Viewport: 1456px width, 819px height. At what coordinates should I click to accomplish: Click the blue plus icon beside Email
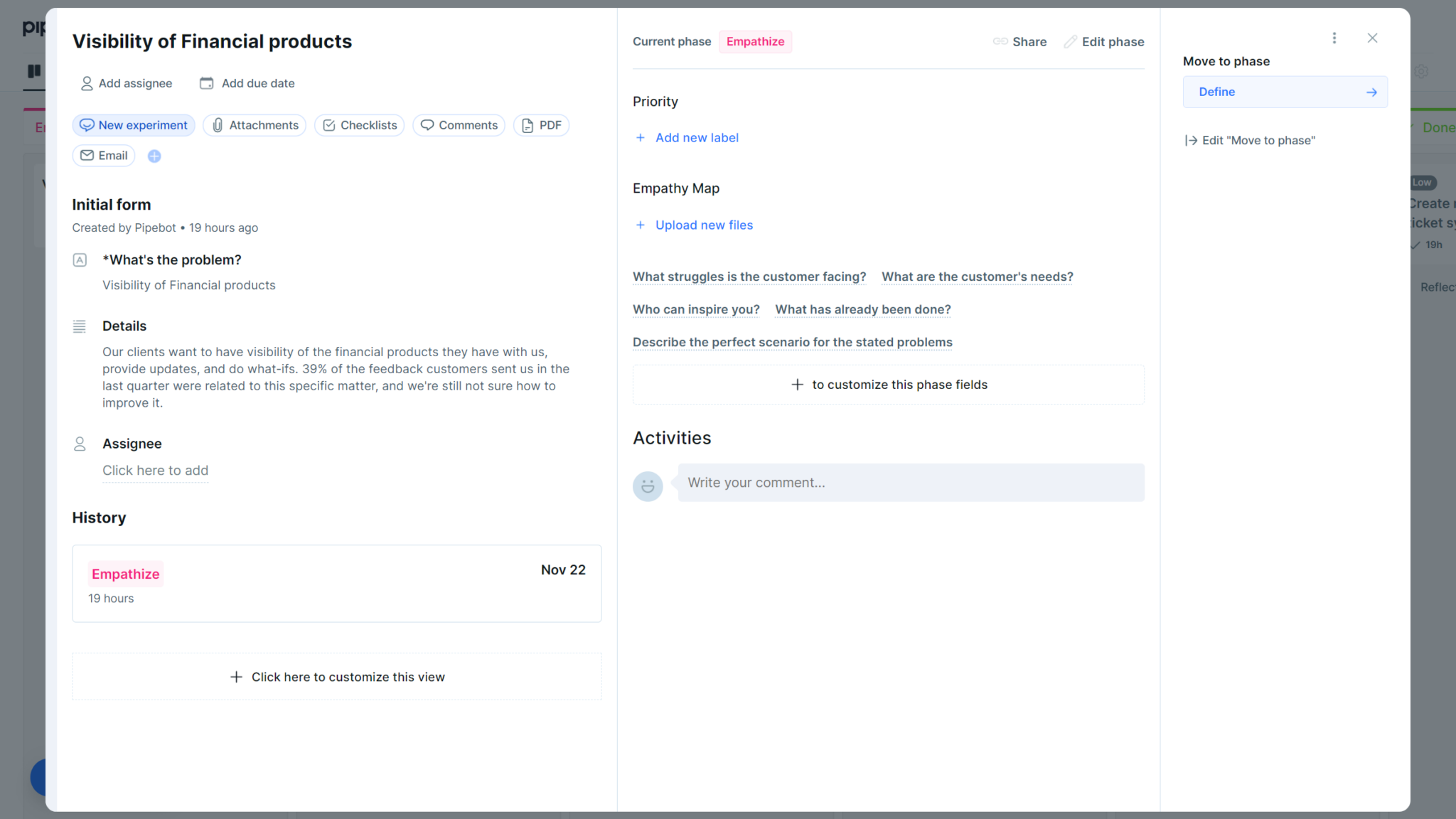tap(154, 156)
